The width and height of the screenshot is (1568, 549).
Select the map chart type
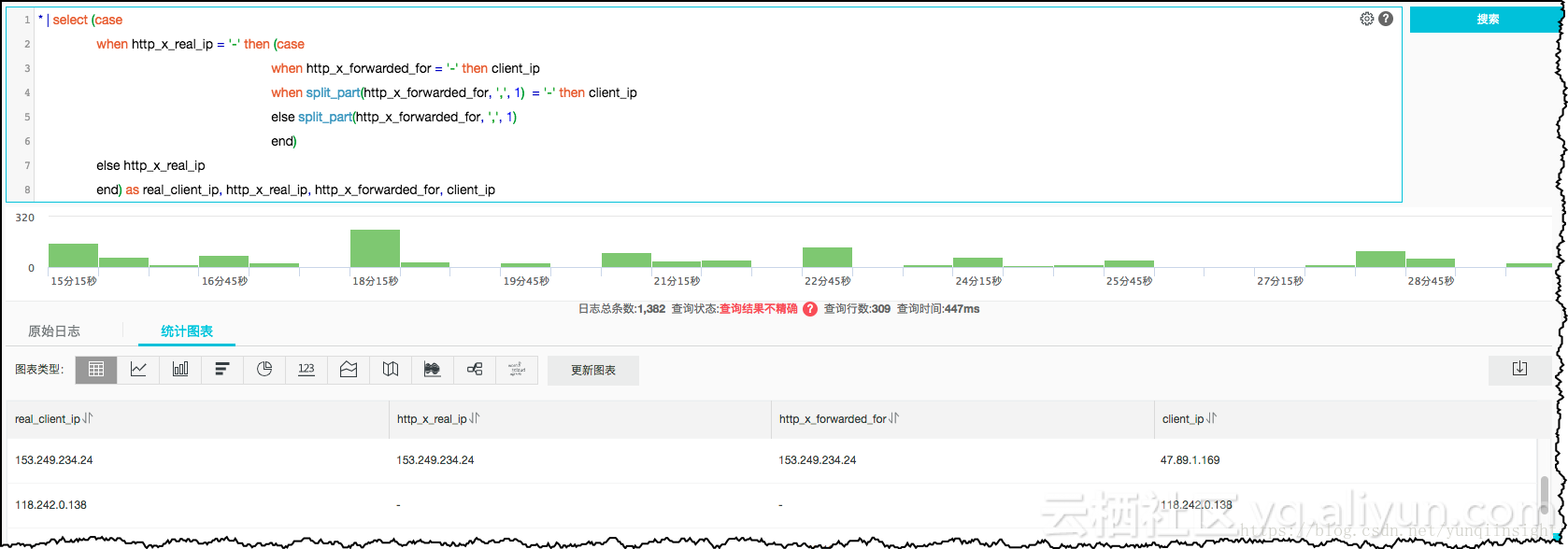click(x=391, y=370)
